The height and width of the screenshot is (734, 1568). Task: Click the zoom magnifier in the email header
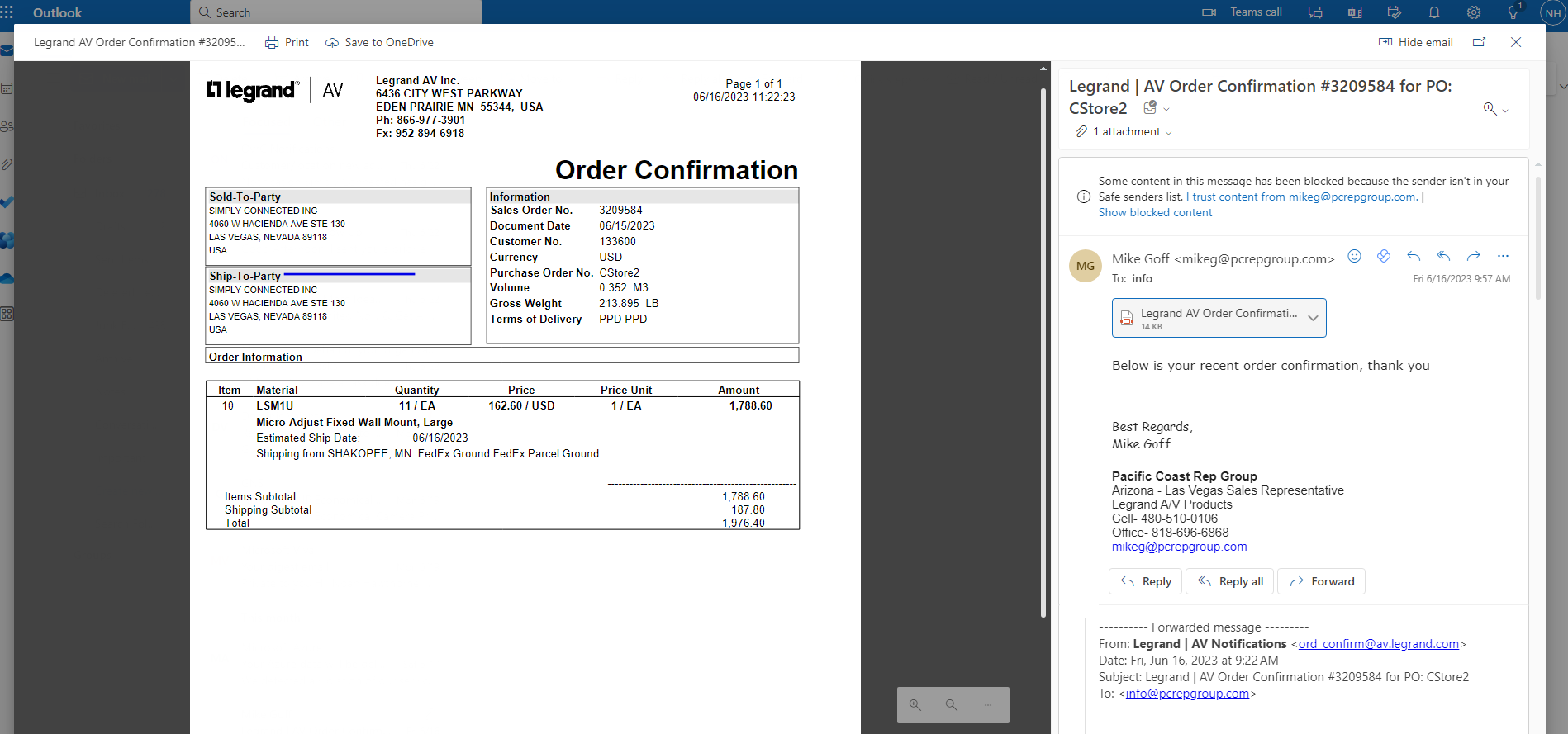pyautogui.click(x=1490, y=109)
